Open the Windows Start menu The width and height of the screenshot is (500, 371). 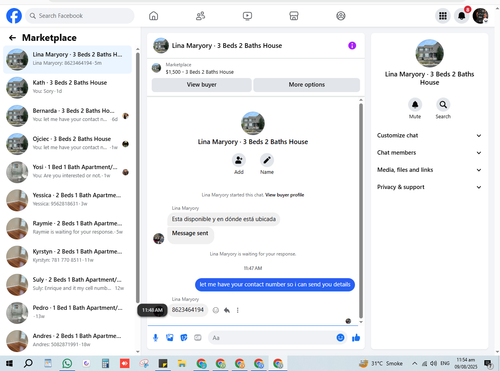coord(9,363)
